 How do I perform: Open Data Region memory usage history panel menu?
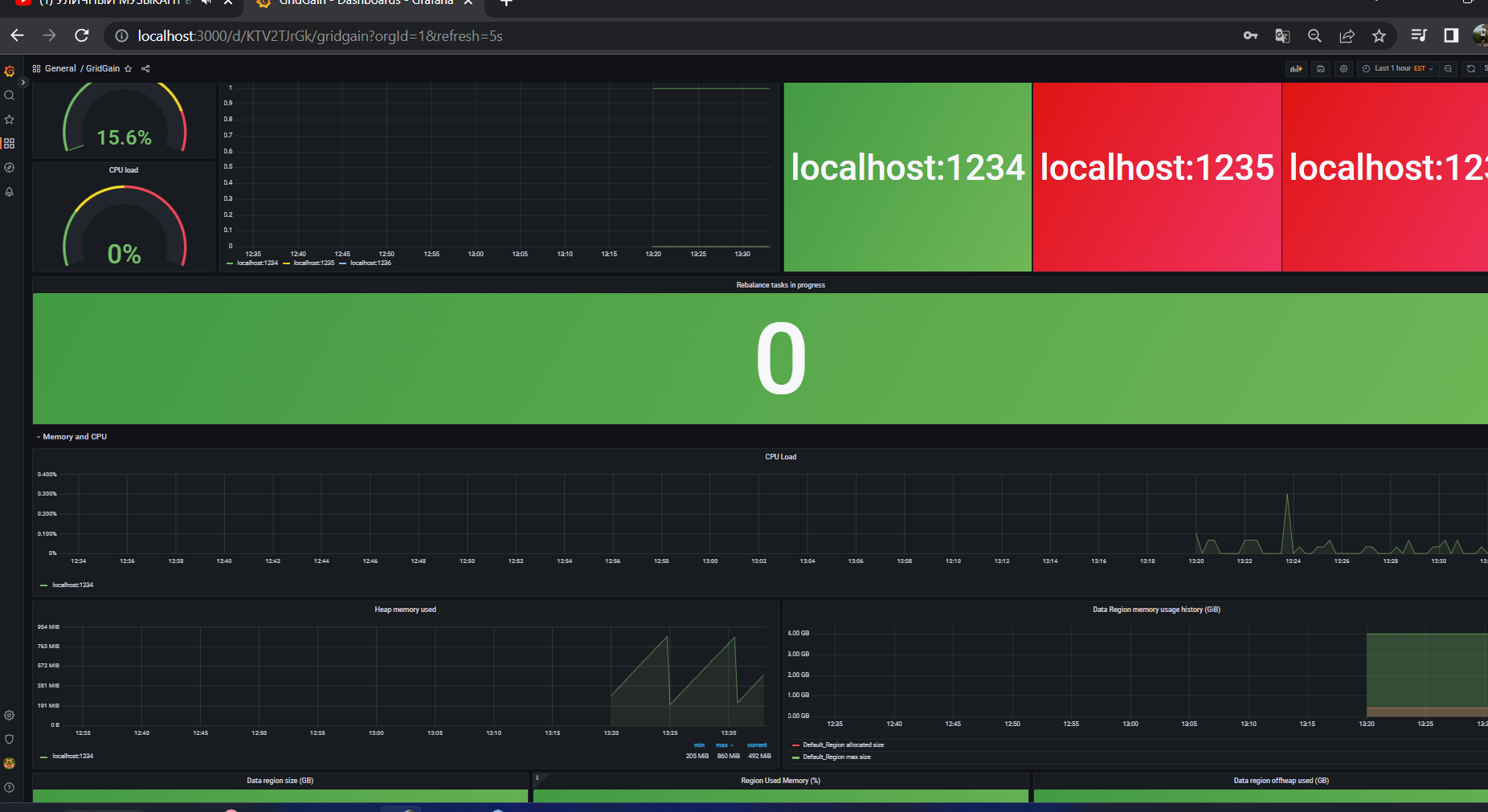point(1156,610)
